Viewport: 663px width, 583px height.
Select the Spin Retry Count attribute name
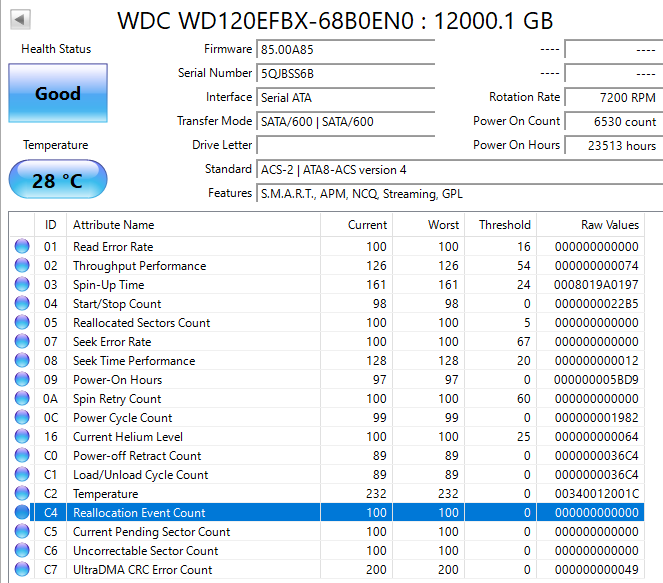(117, 399)
